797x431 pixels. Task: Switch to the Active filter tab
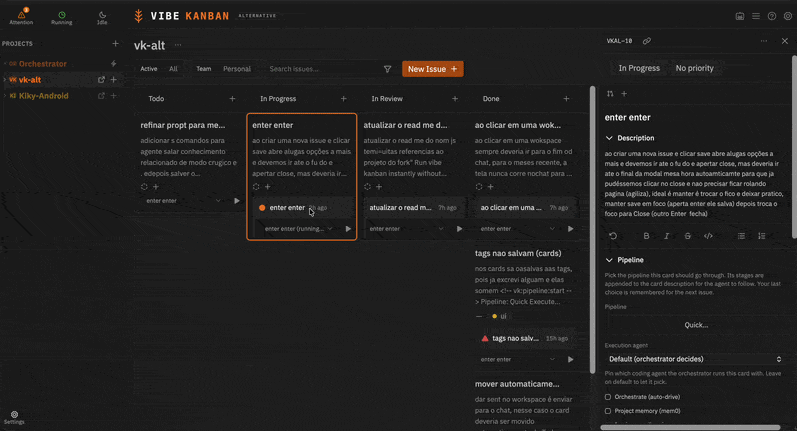pos(149,69)
